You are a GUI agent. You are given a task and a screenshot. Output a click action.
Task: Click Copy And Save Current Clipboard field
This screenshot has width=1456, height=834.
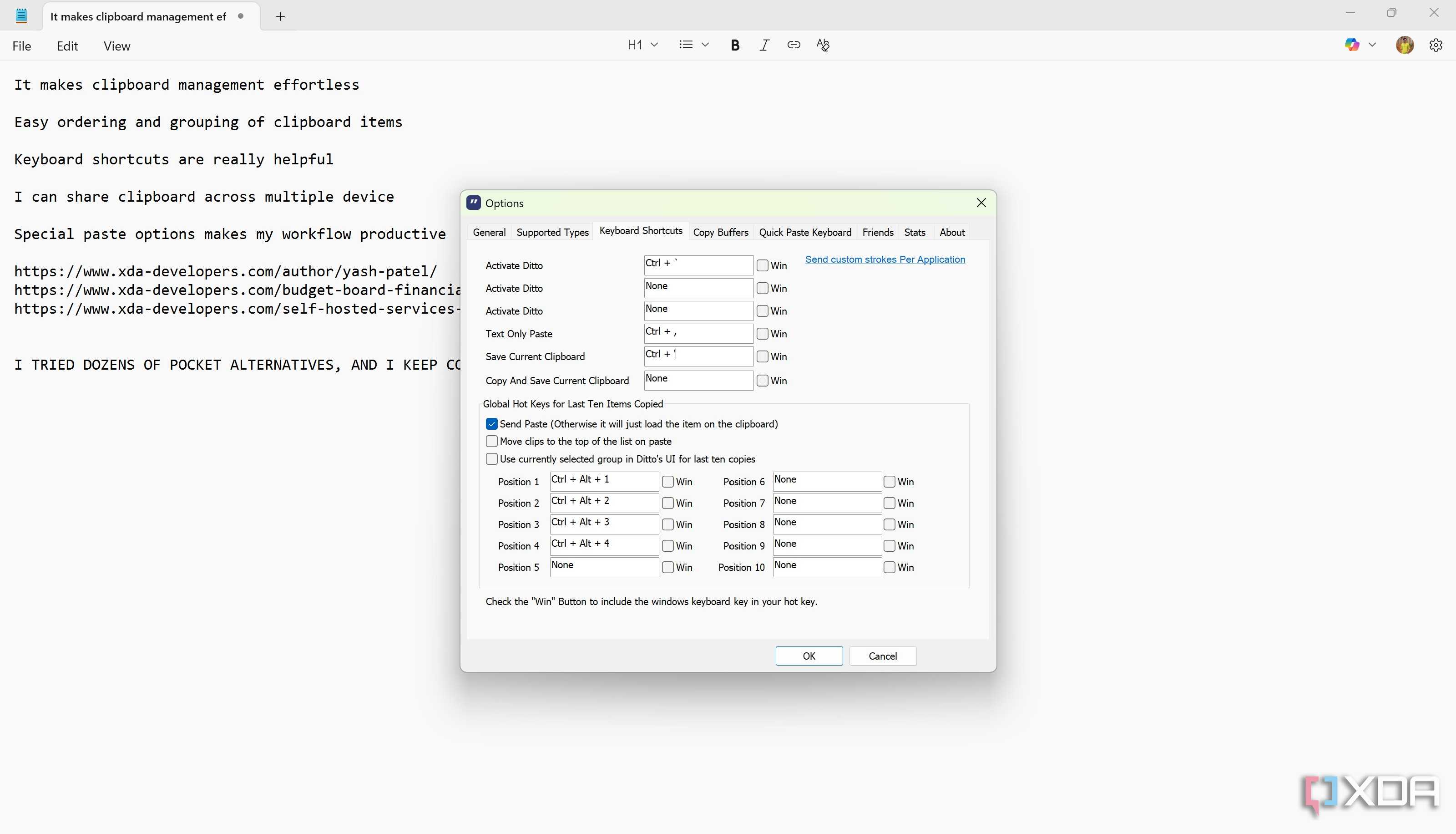pyautogui.click(x=698, y=380)
